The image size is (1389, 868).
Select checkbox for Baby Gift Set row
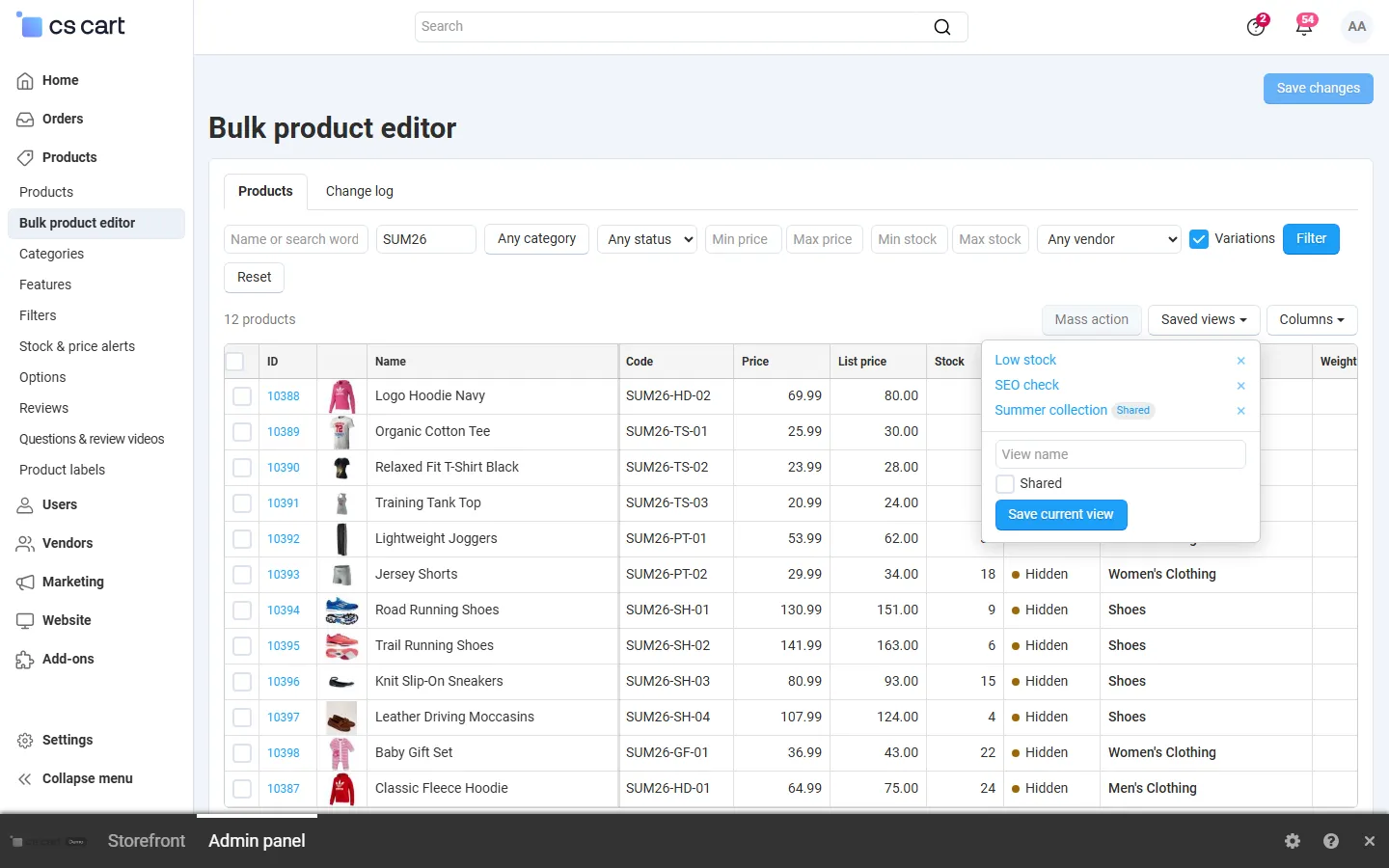click(x=242, y=753)
